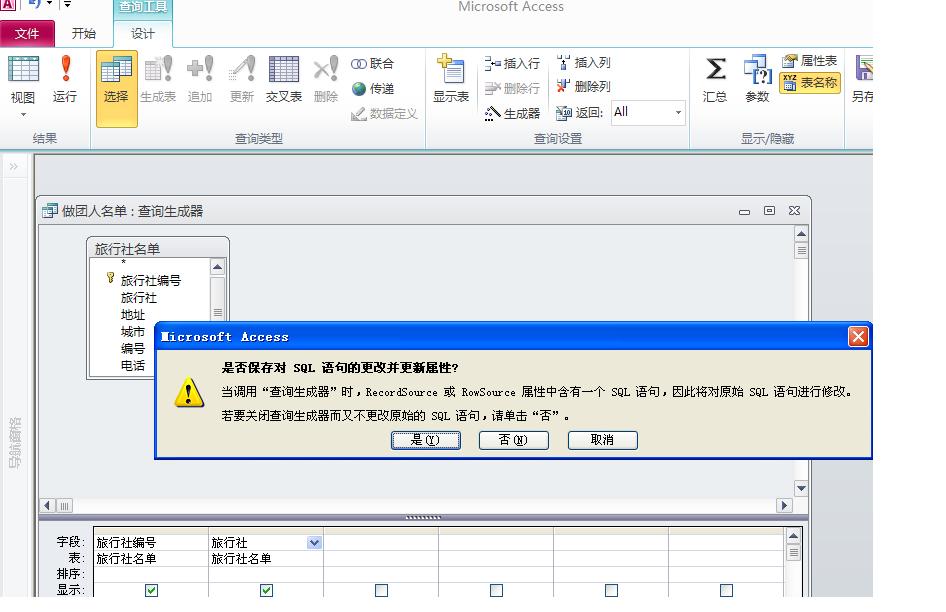This screenshot has width=946, height=612.
Task: Switch to the 设计 ribbon tab
Action: 142,33
